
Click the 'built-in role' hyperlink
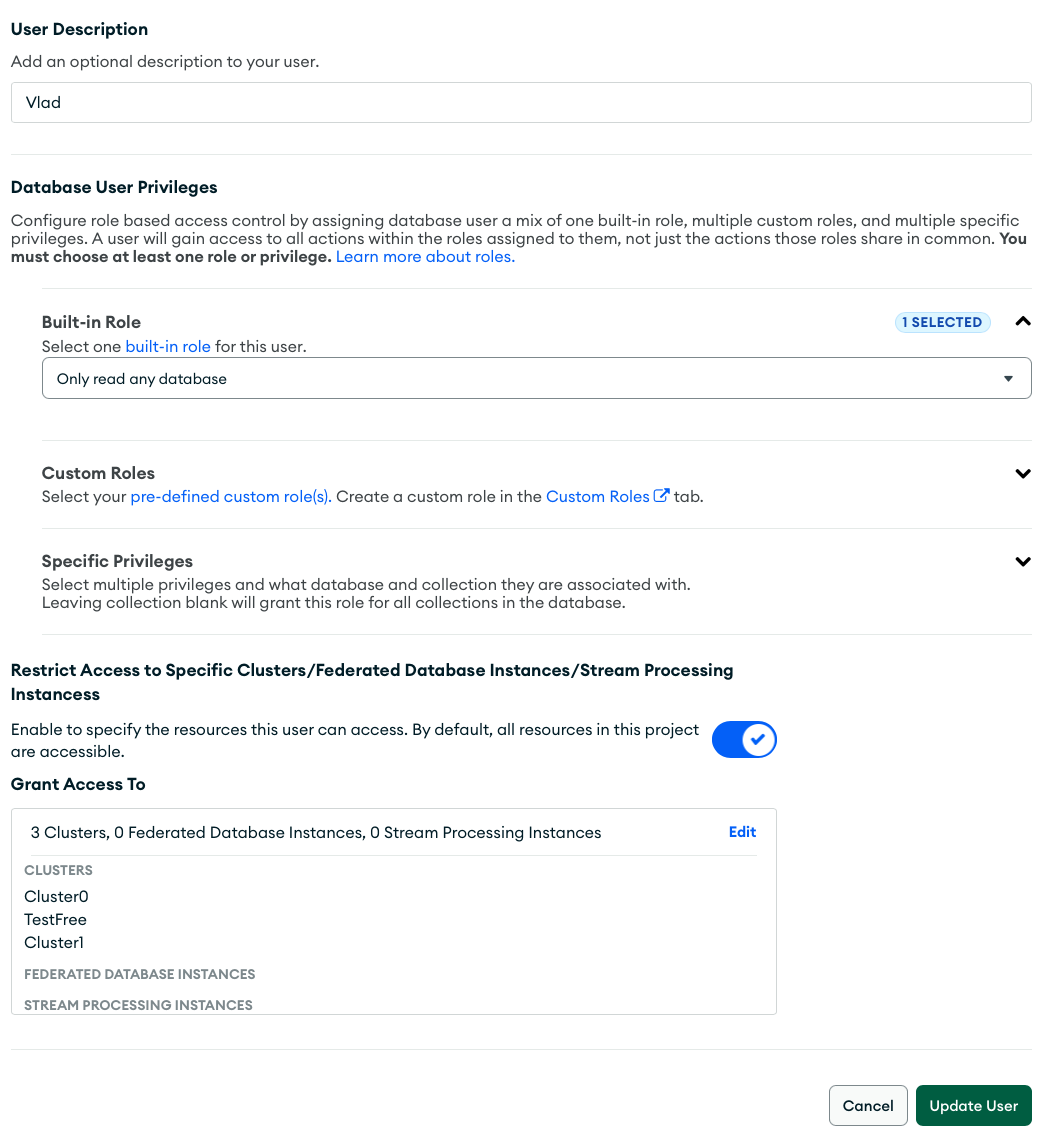[x=167, y=346]
